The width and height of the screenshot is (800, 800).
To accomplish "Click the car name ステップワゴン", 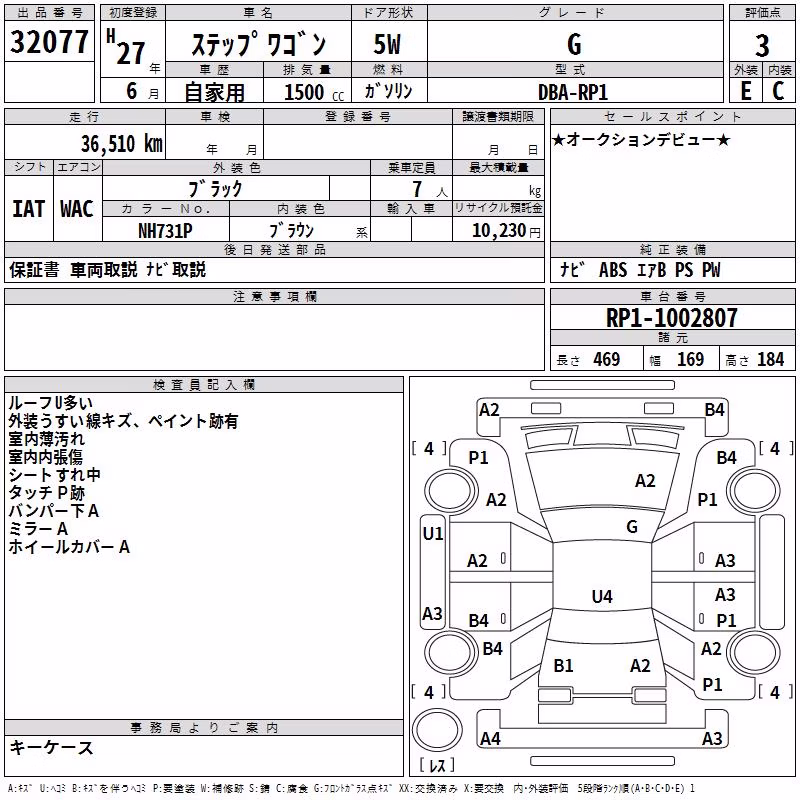I will coord(259,44).
